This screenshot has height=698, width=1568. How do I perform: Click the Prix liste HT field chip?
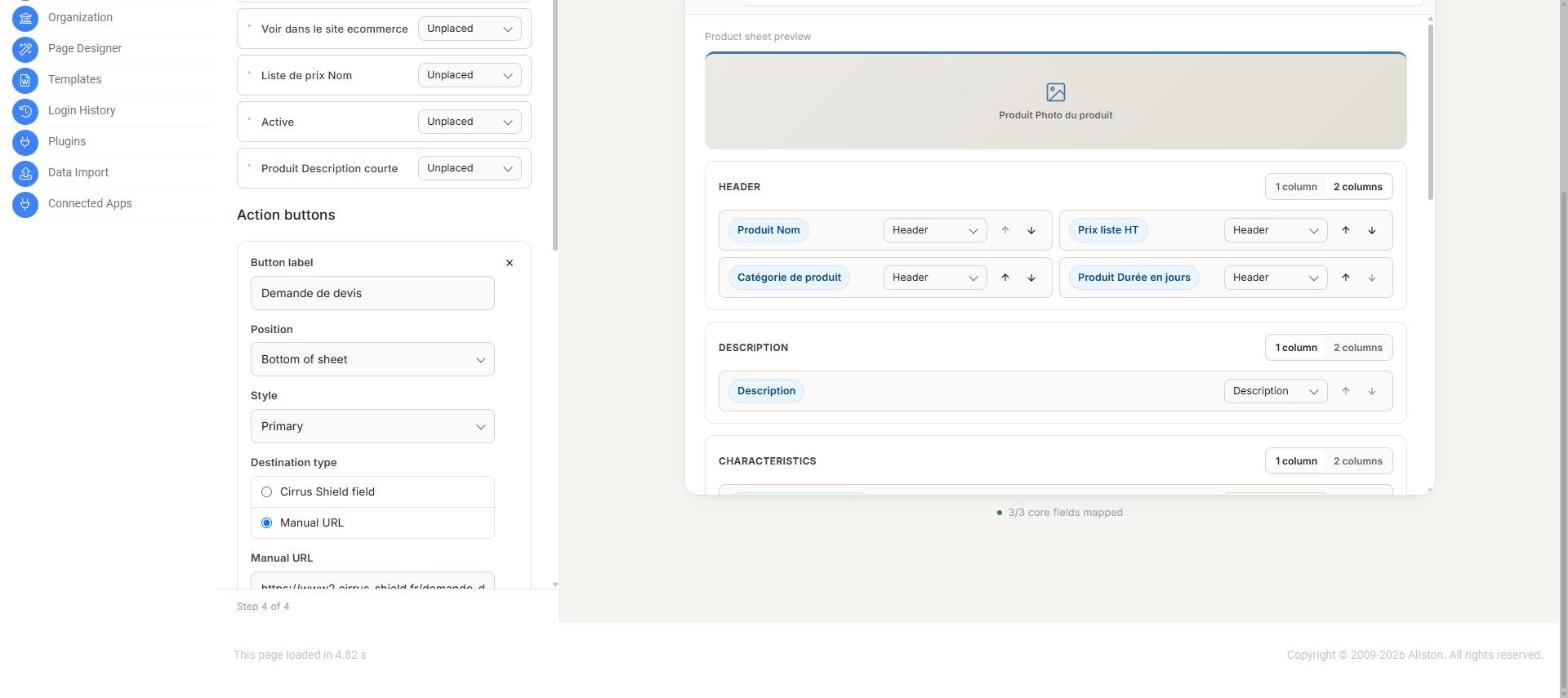click(x=1108, y=230)
